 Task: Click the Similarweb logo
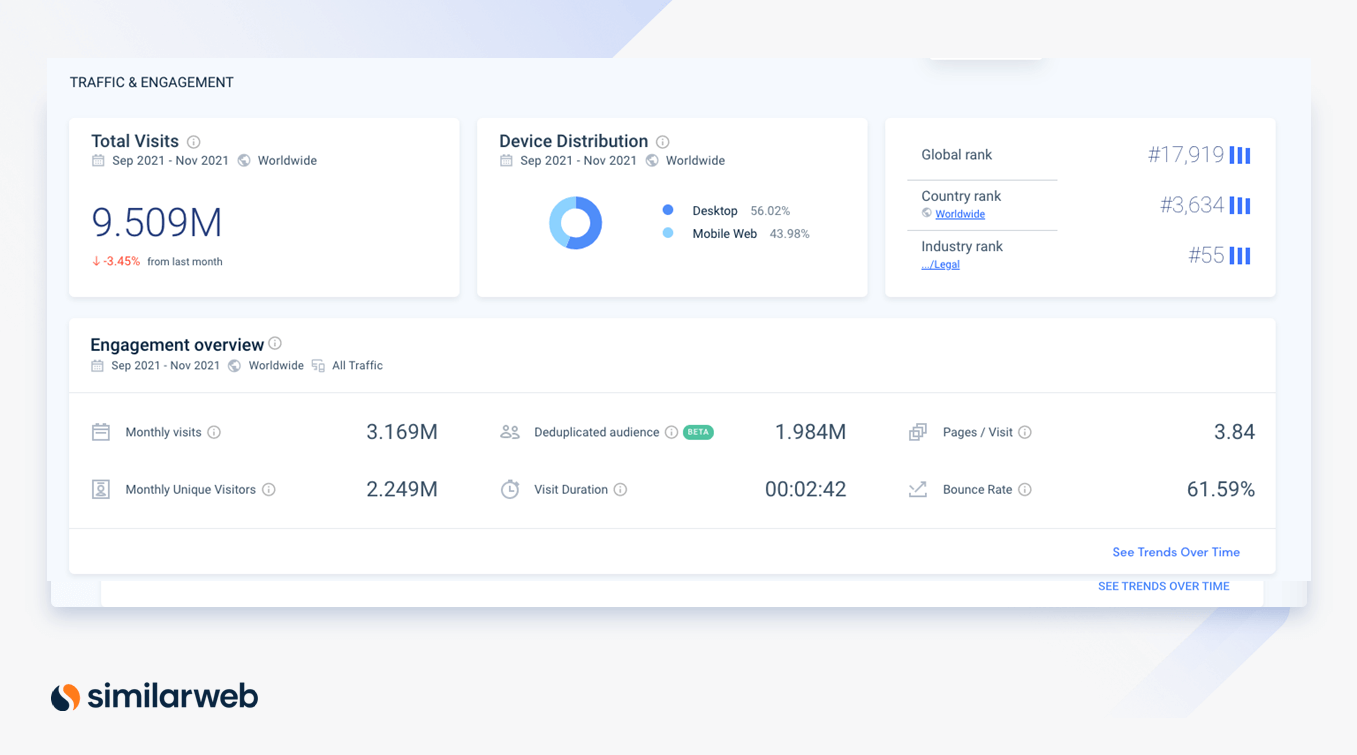click(x=153, y=695)
